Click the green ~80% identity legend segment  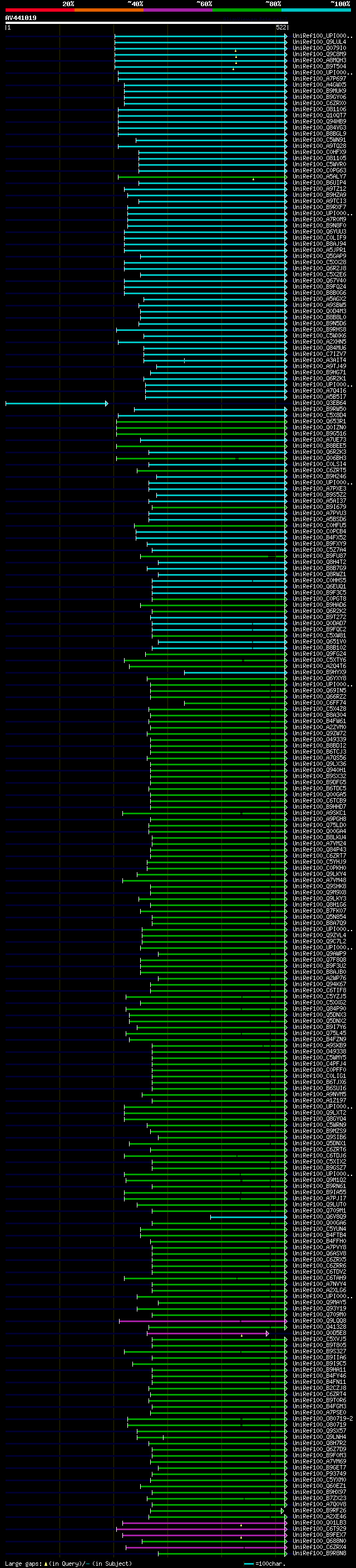coord(247,10)
